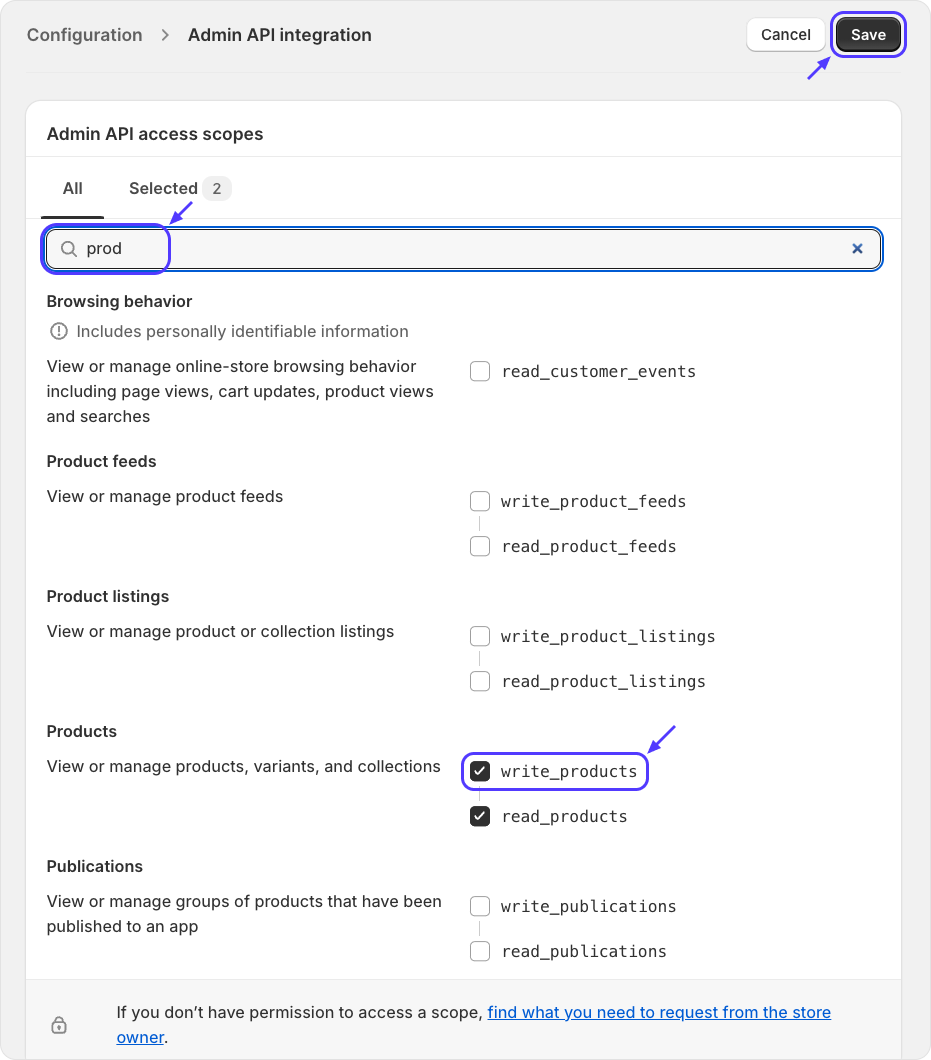Viewport: 931px width, 1060px height.
Task: Select the read_product_listings checkbox
Action: click(480, 681)
